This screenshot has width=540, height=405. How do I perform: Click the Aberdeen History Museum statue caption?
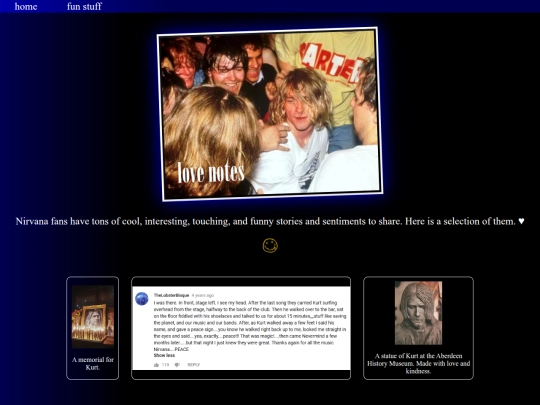click(x=418, y=363)
